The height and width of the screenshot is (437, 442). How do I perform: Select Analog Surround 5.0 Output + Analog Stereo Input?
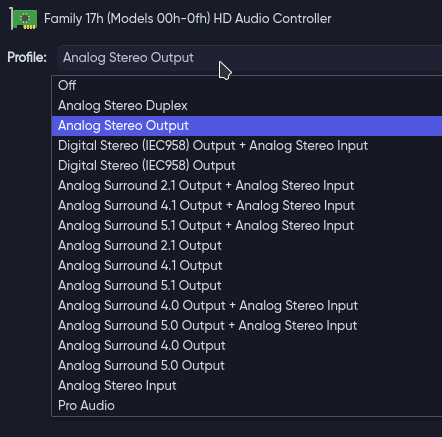(x=247, y=326)
